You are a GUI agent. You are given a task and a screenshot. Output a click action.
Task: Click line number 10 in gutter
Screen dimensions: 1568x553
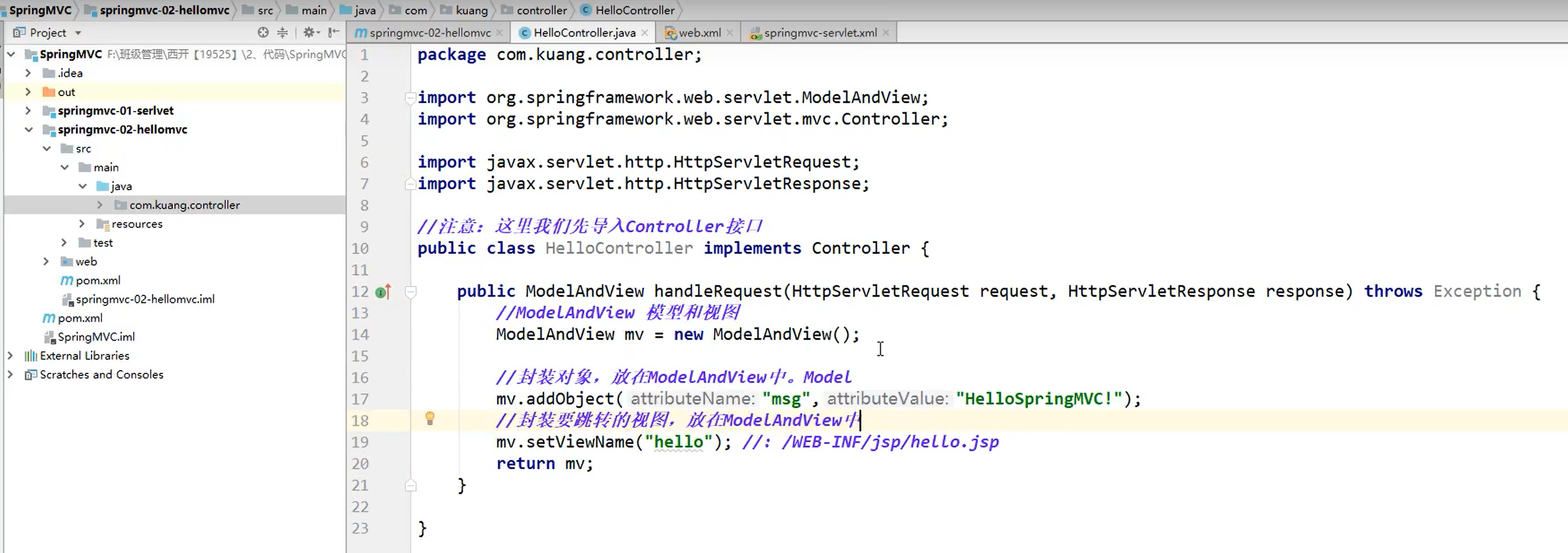point(360,248)
